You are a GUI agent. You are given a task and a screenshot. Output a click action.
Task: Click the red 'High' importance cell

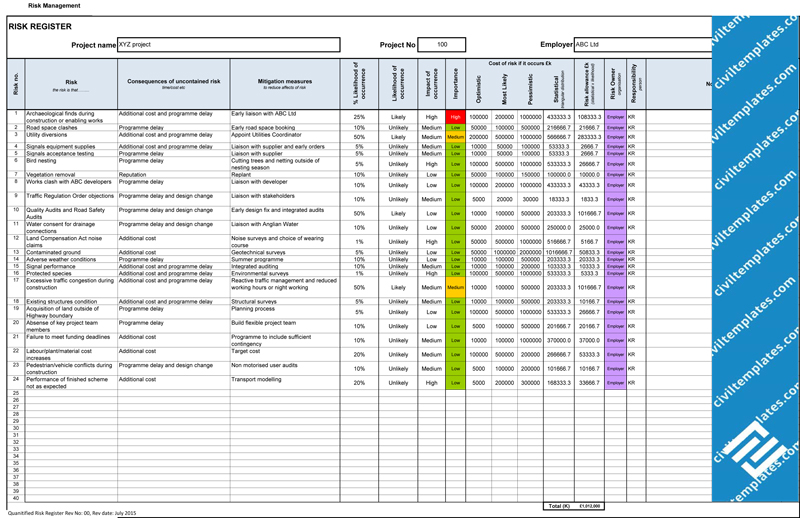click(456, 117)
